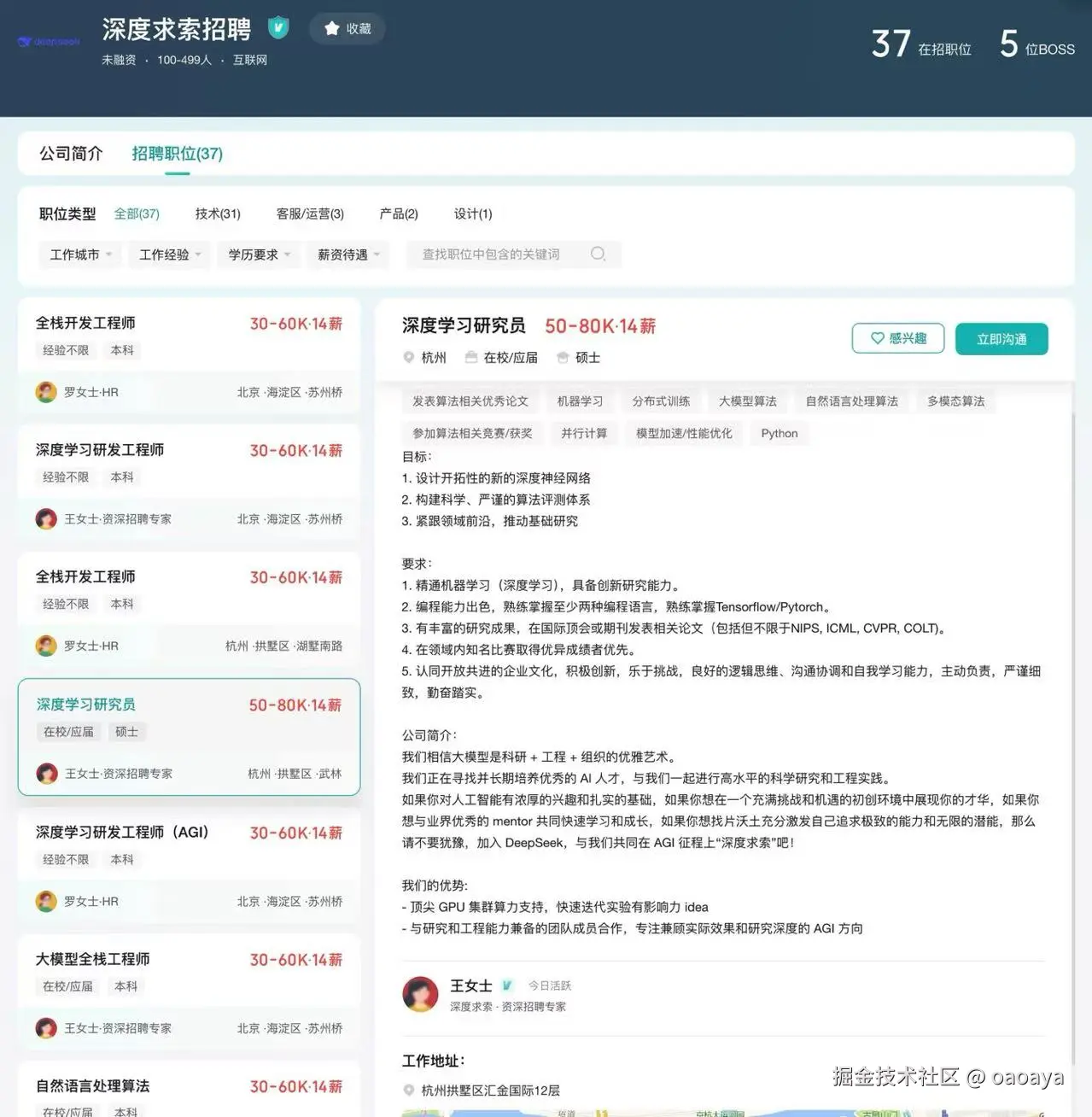The width and height of the screenshot is (1092, 1117).
Task: Click the verified shield badge beside company name
Action: [x=278, y=28]
